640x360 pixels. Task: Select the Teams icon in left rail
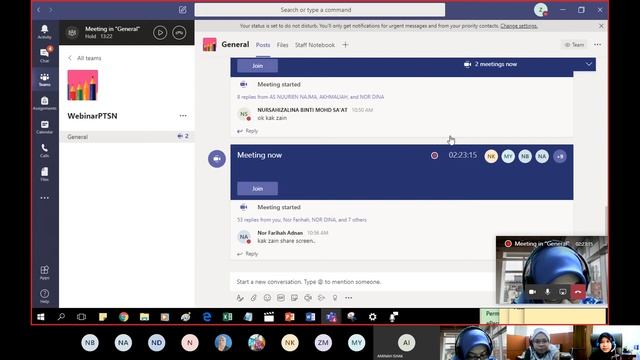click(x=44, y=79)
